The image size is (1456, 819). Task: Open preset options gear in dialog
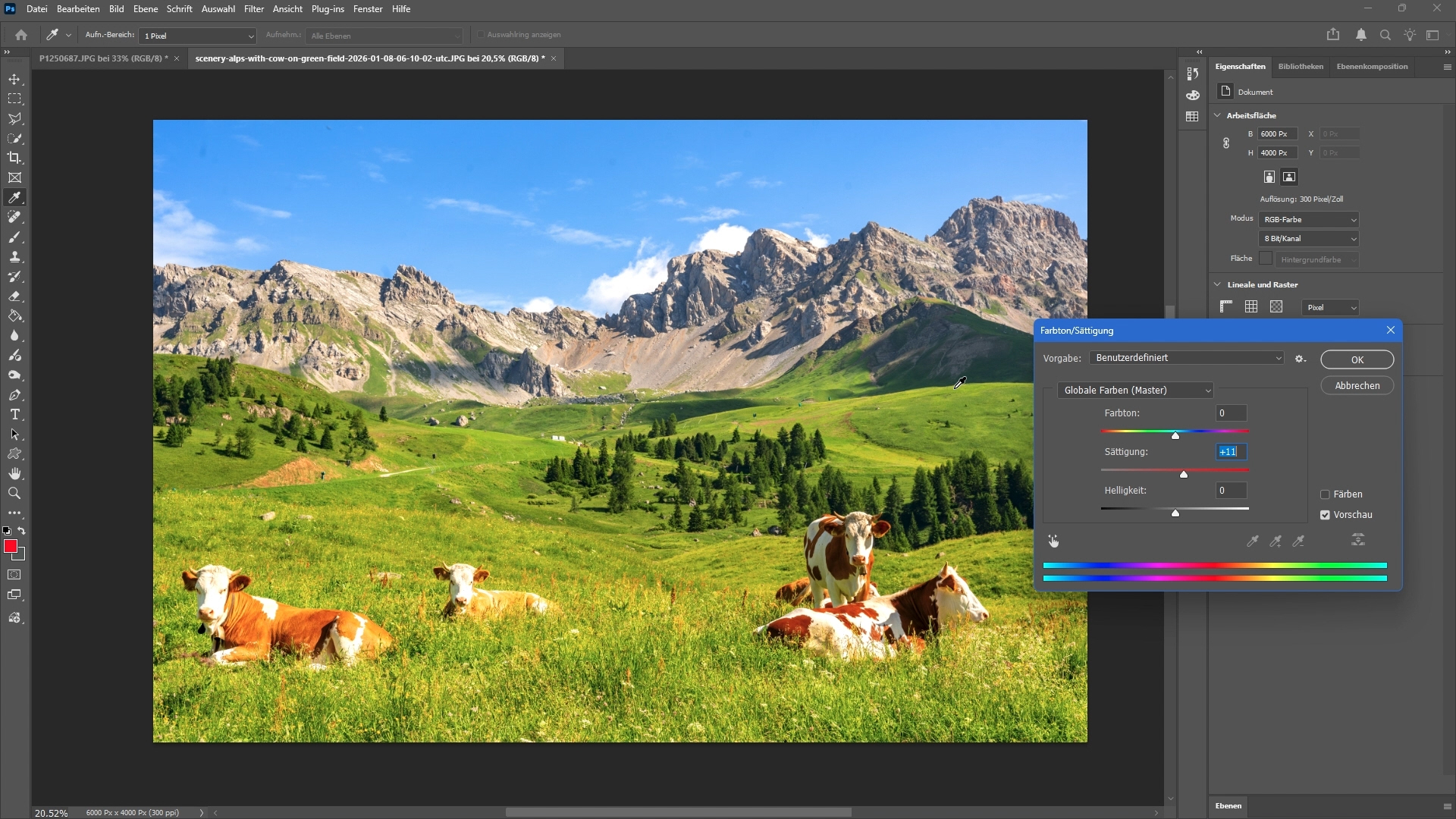1300,359
